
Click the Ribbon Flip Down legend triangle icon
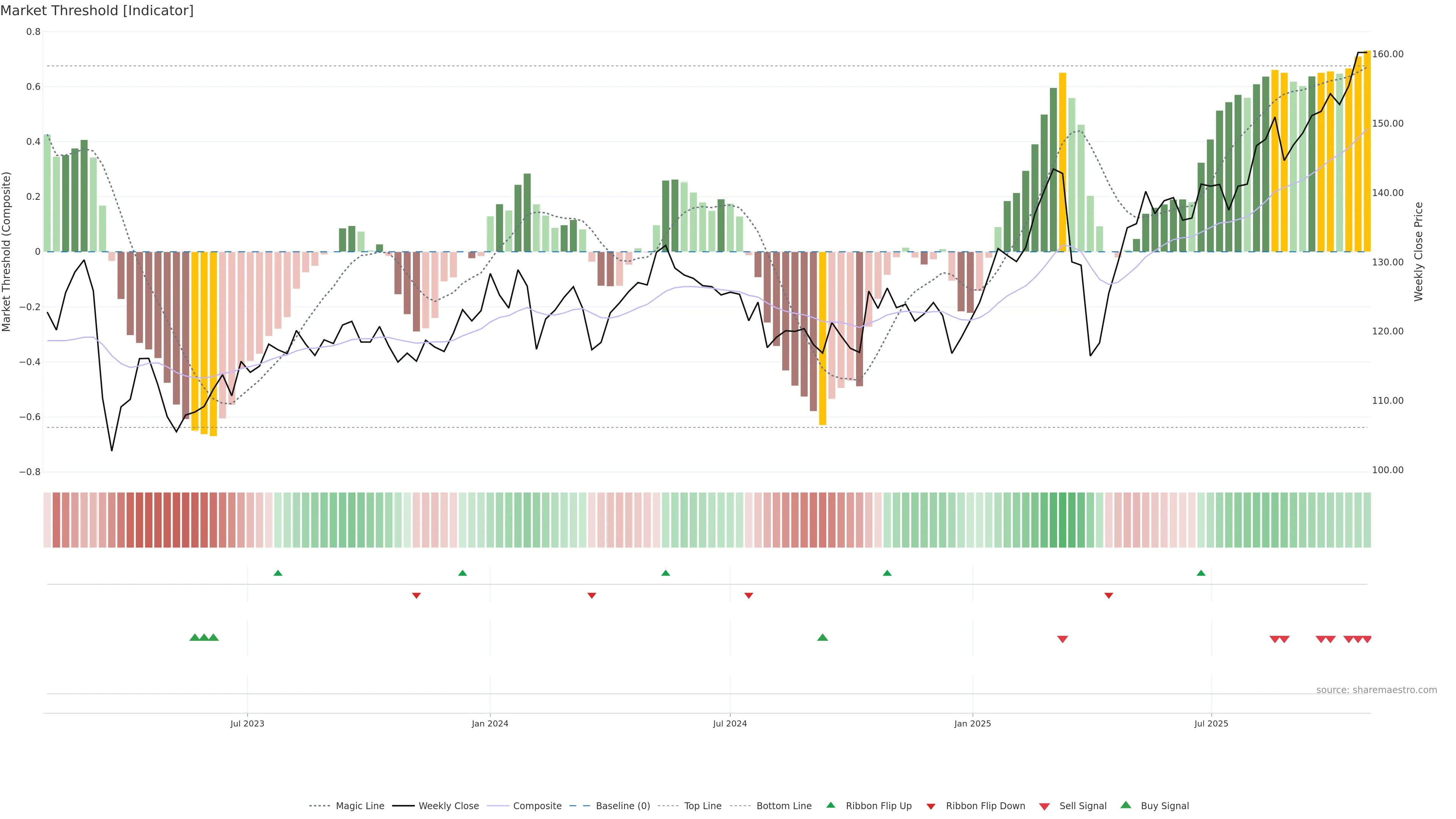click(931, 806)
